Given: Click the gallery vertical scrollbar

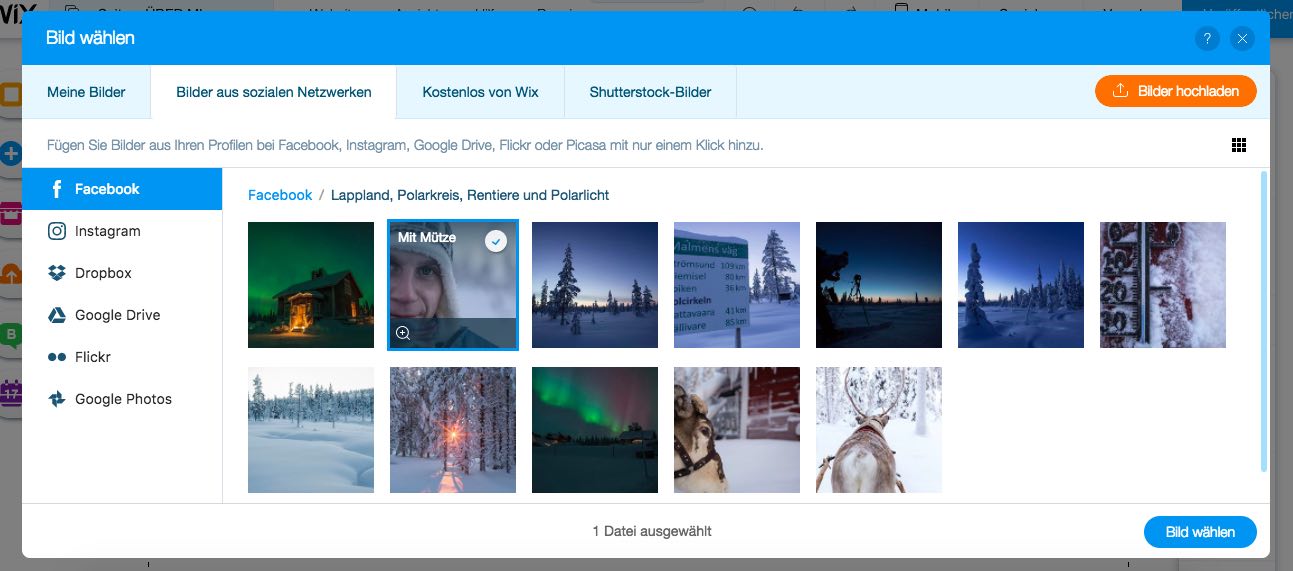Looking at the screenshot, I should (x=1264, y=320).
